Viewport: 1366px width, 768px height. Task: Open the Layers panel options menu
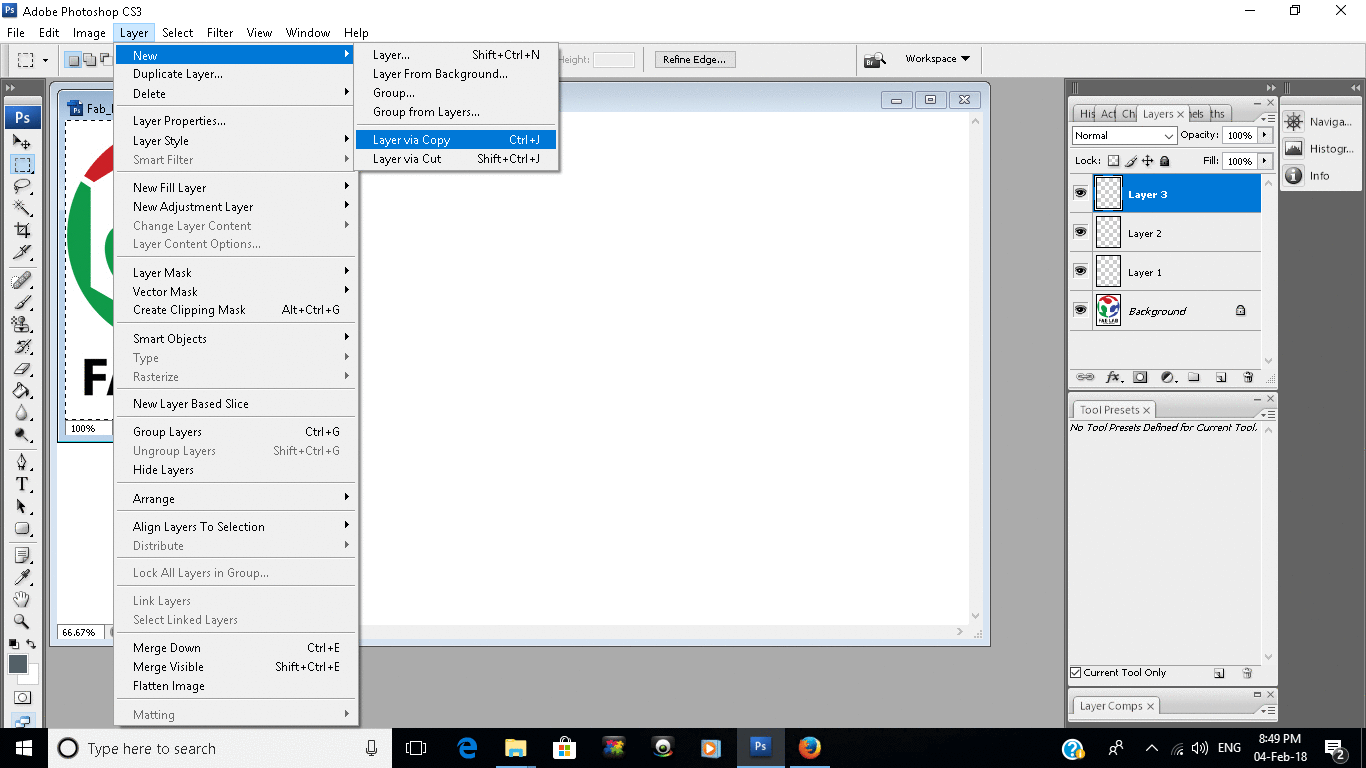tap(1267, 118)
